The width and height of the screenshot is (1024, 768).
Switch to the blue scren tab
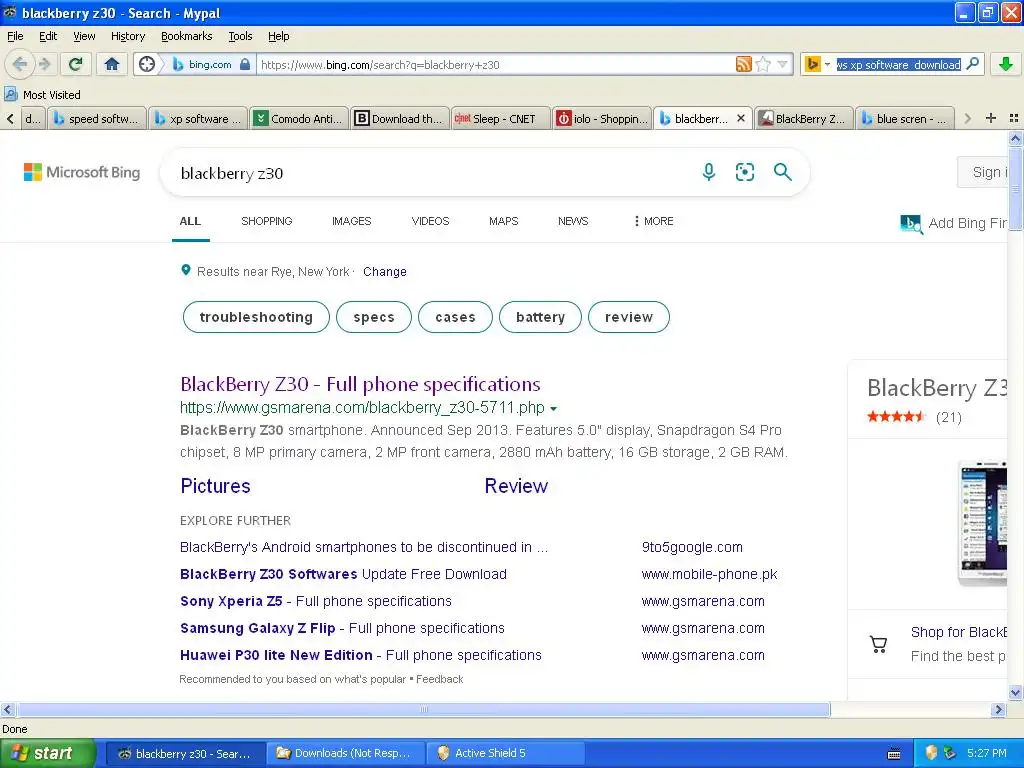[x=905, y=119]
